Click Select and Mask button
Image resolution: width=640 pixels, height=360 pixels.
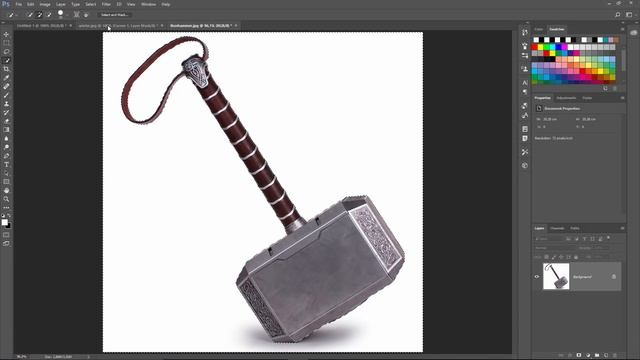(114, 15)
